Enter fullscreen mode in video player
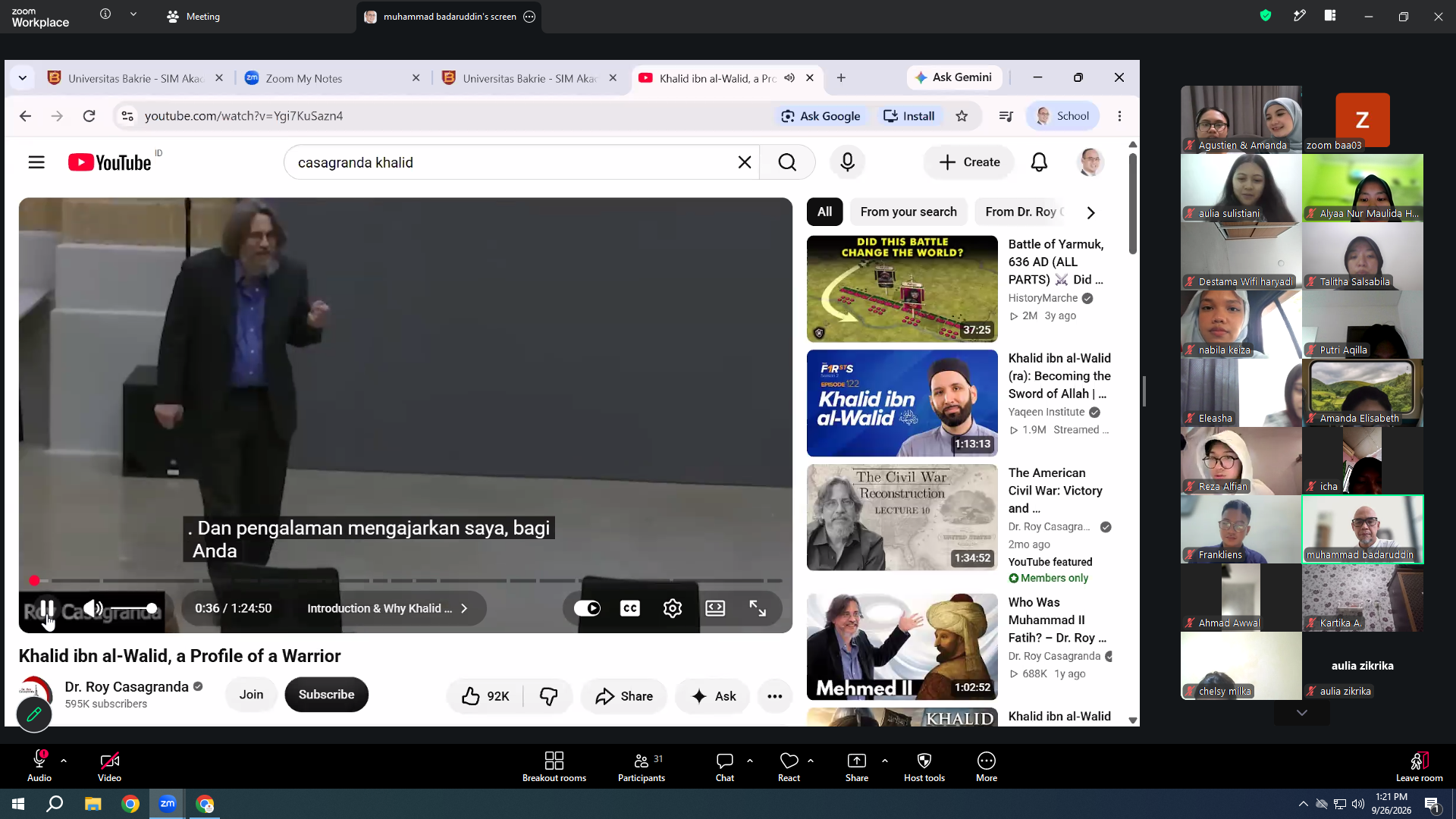The width and height of the screenshot is (1456, 819). coord(758,608)
